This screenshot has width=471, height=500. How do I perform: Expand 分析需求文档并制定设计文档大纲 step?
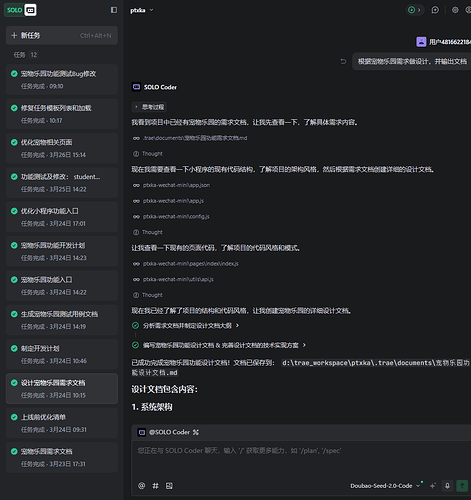186,325
